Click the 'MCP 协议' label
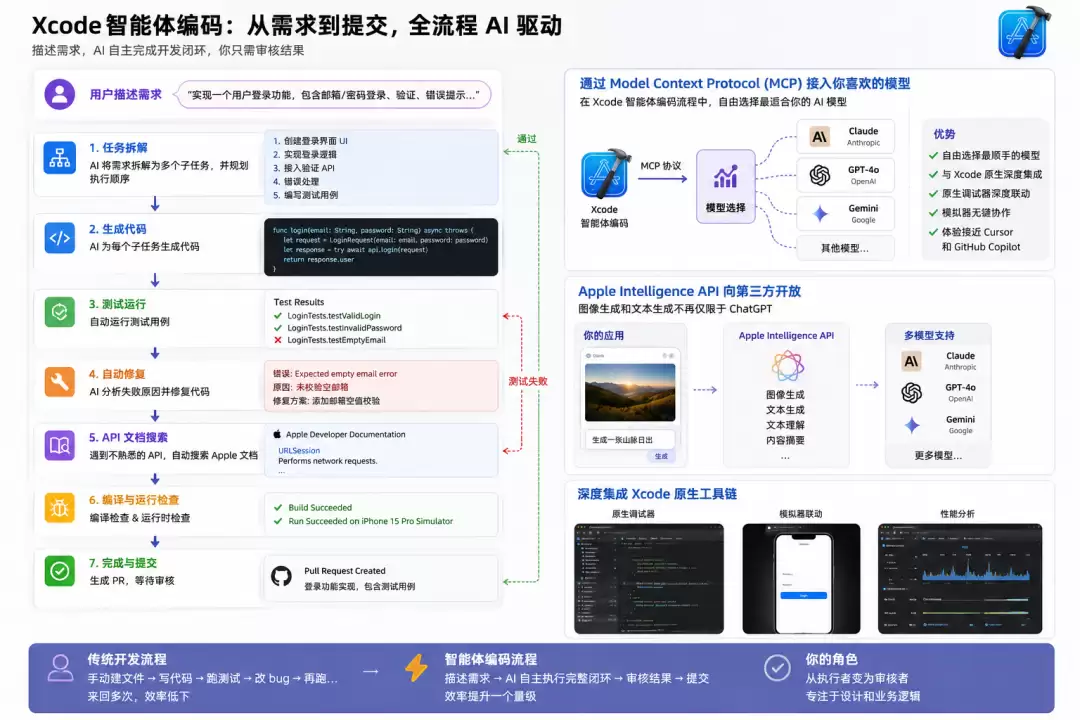The image size is (1080, 720). tap(661, 165)
